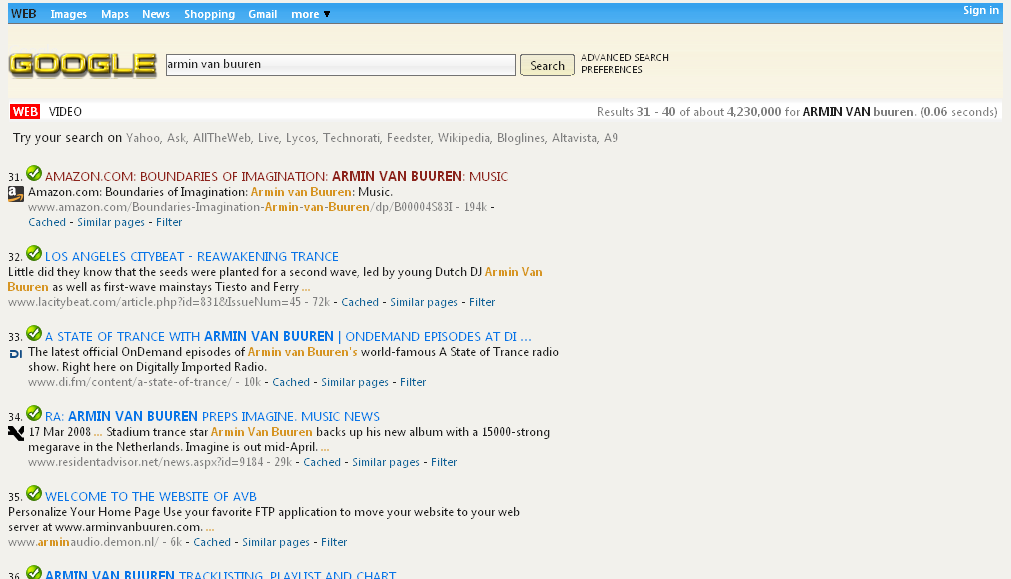
Task: Open Los Angeles Citybeat Reawakening Trance result
Action: (191, 256)
